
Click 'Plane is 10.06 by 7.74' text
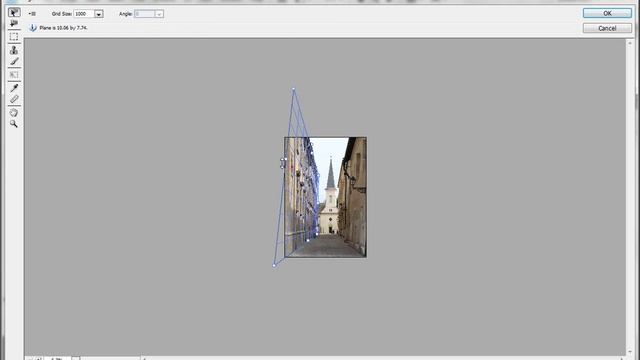coord(63,28)
